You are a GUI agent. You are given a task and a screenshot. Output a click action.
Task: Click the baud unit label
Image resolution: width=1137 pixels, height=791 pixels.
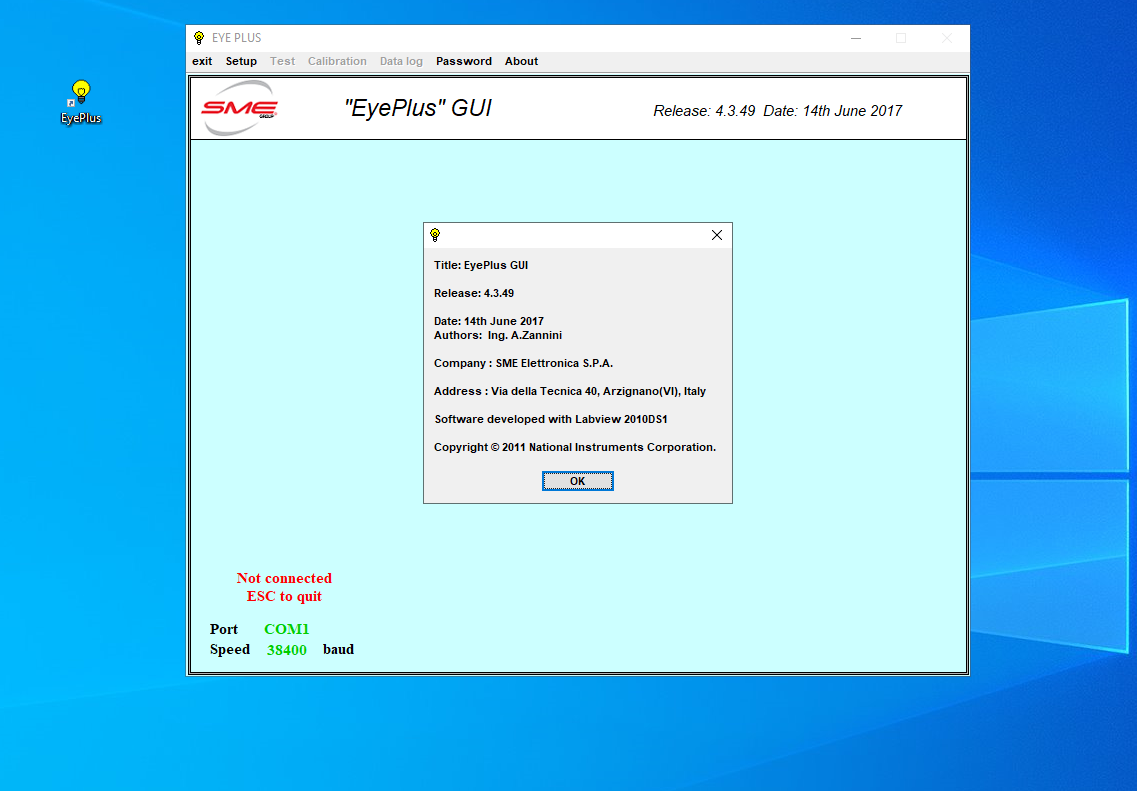pos(338,650)
